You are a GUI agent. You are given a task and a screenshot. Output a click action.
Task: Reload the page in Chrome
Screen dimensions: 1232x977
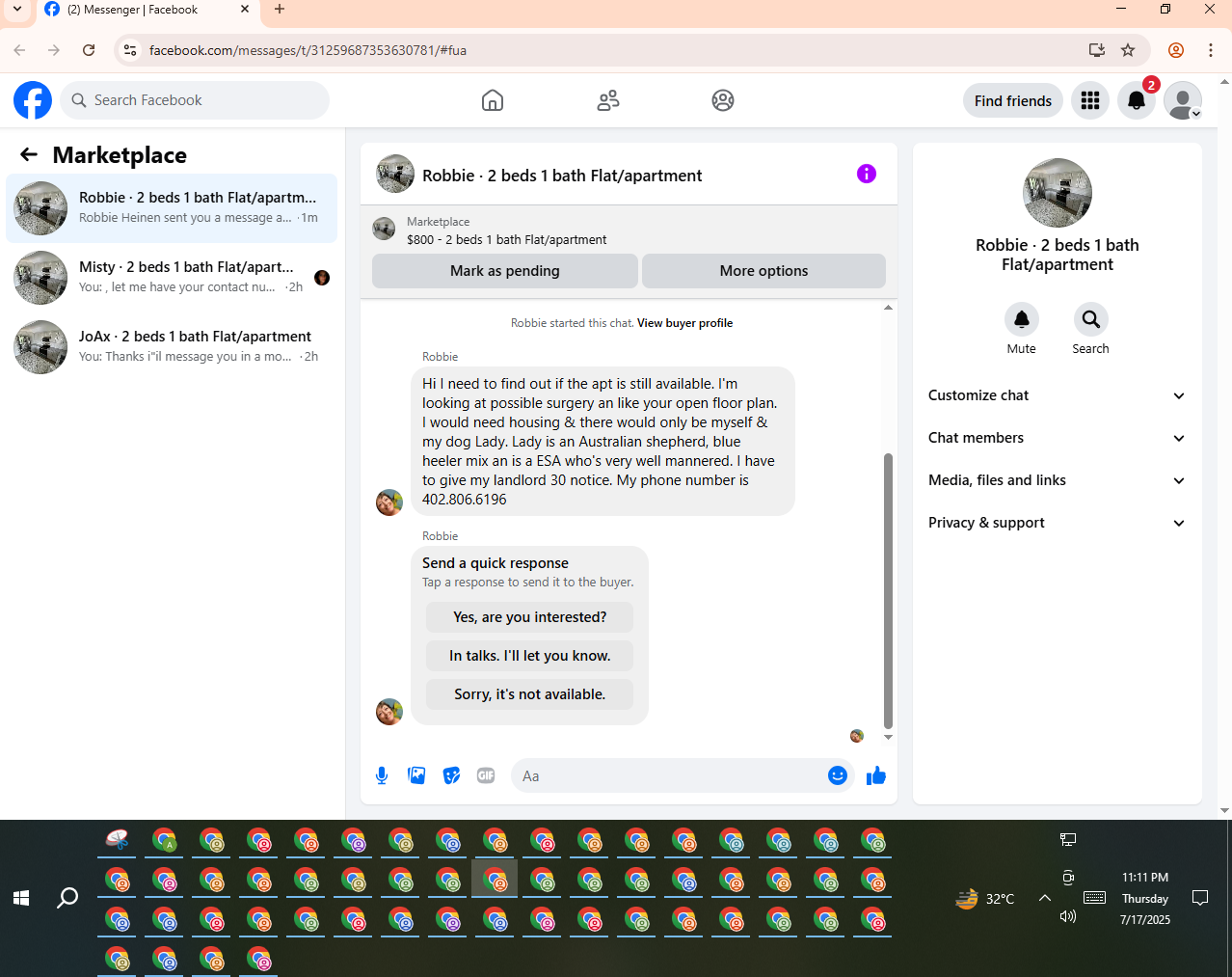pos(89,50)
